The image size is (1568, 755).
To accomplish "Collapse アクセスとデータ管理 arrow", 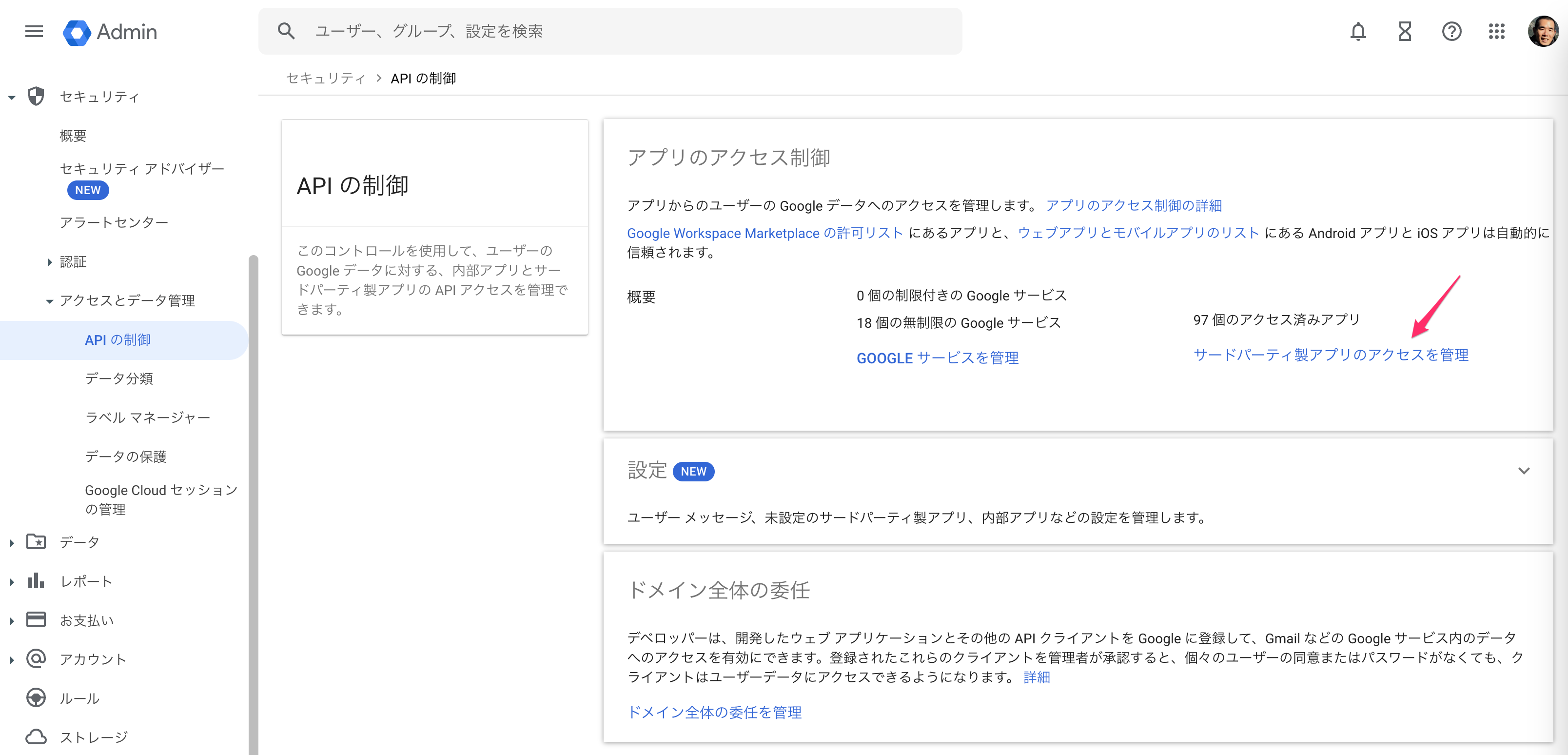I will [50, 301].
